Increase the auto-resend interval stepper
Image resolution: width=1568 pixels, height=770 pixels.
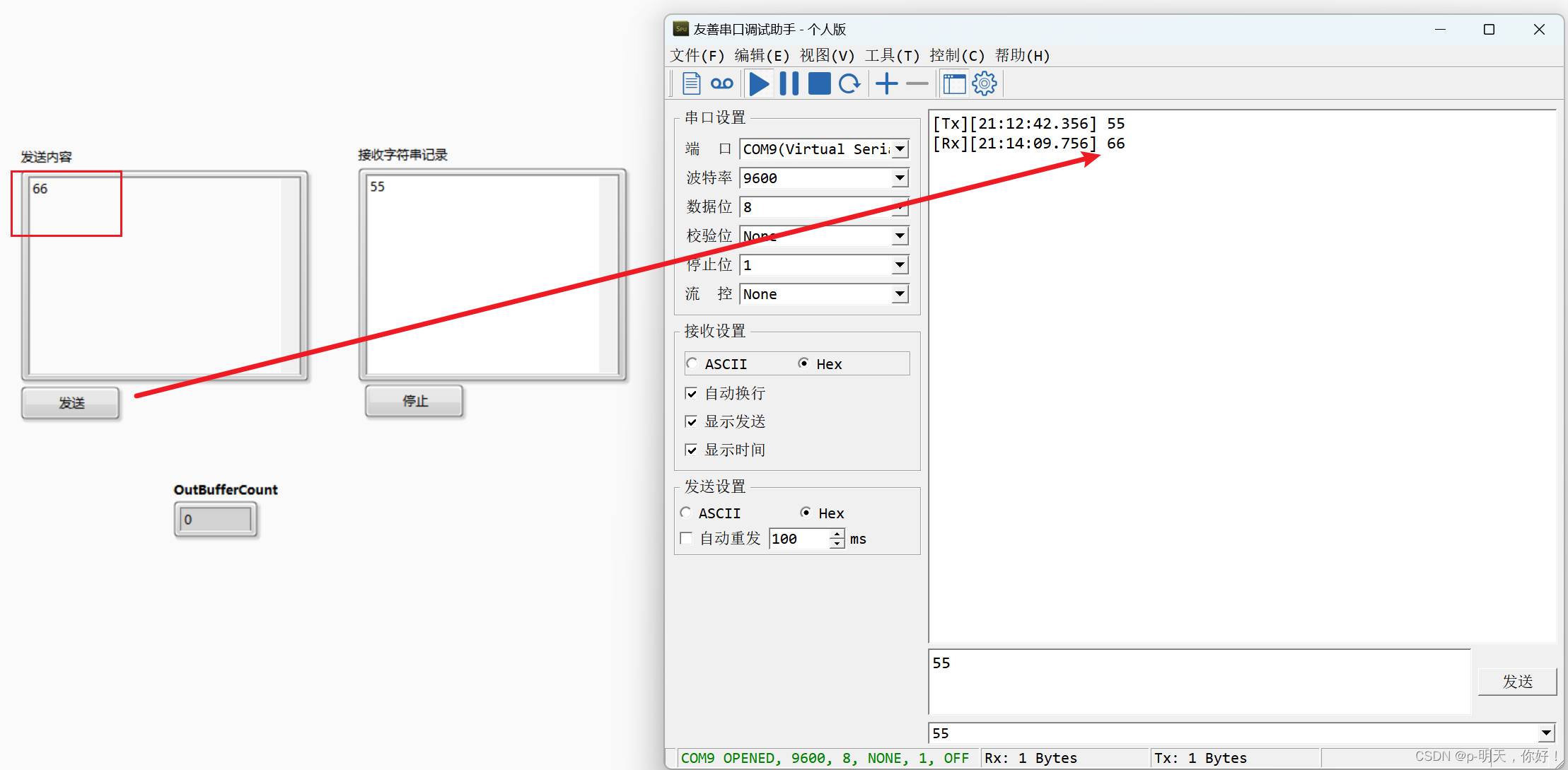[837, 534]
